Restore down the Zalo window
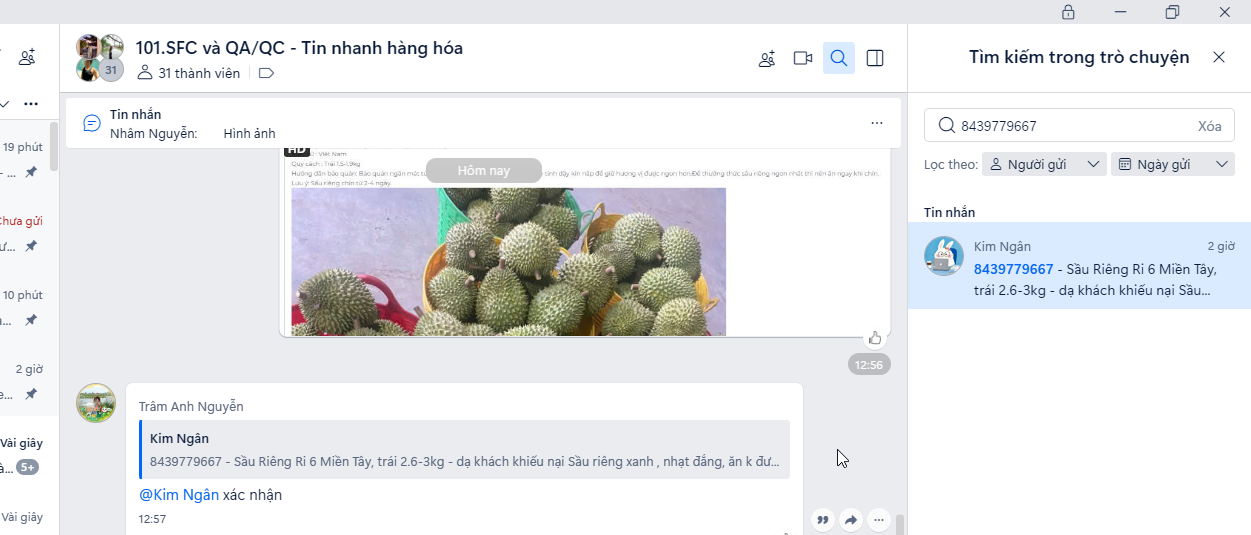Screen dimensions: 1251x535 pos(1172,12)
